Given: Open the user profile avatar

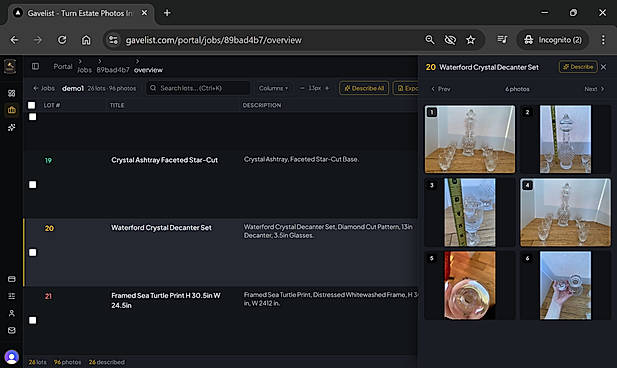Looking at the screenshot, I should 11,357.
